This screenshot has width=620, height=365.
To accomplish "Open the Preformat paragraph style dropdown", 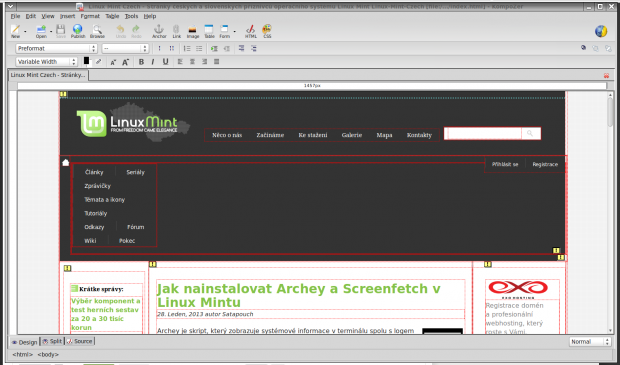I will (57, 48).
